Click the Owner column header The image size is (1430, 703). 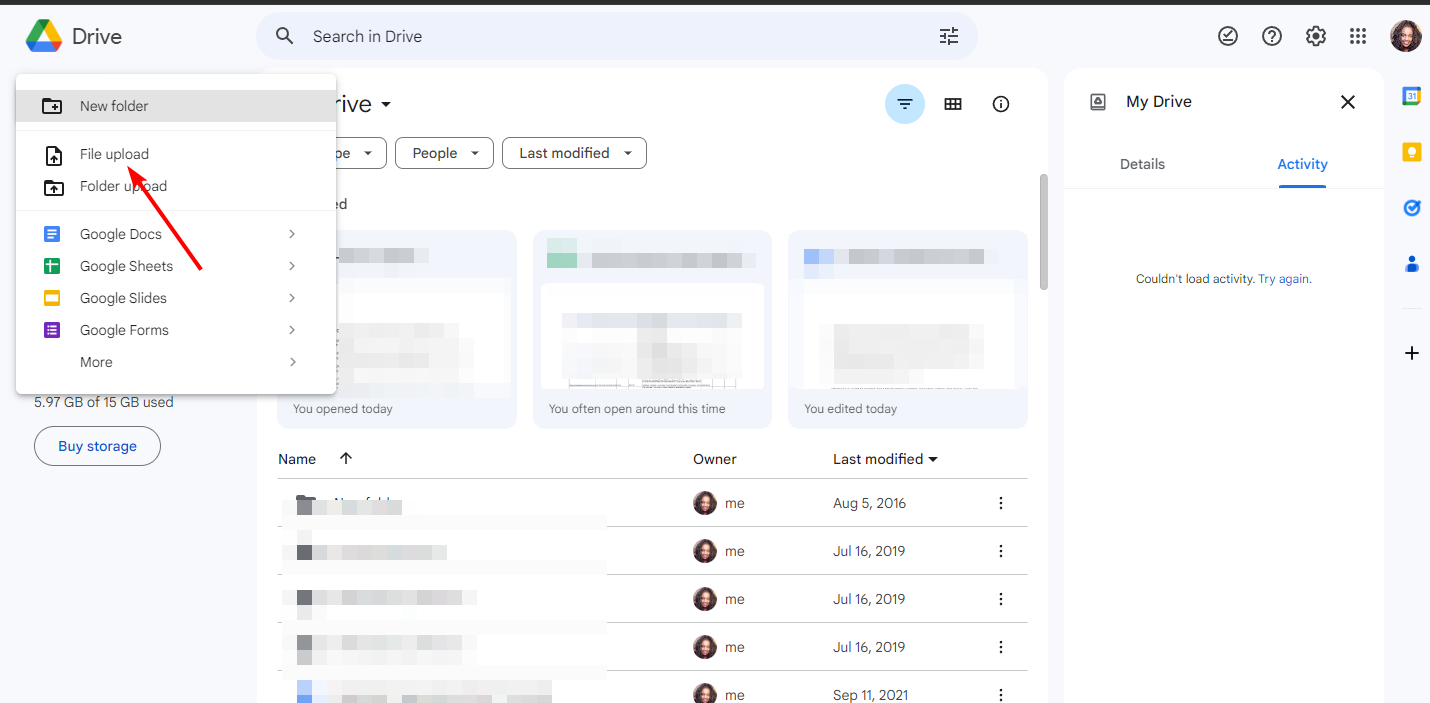[715, 459]
